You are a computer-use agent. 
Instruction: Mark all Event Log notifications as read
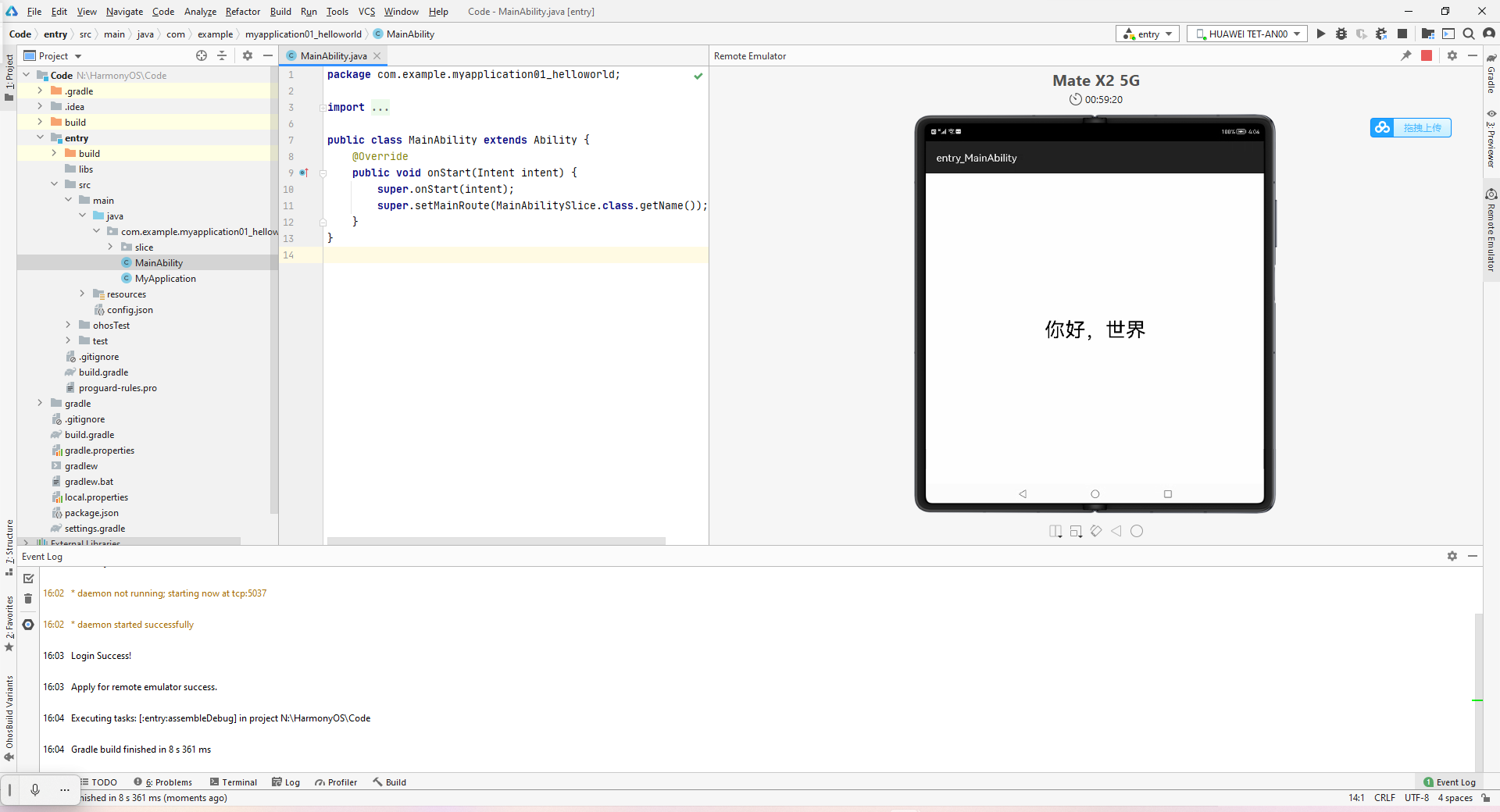[x=28, y=579]
